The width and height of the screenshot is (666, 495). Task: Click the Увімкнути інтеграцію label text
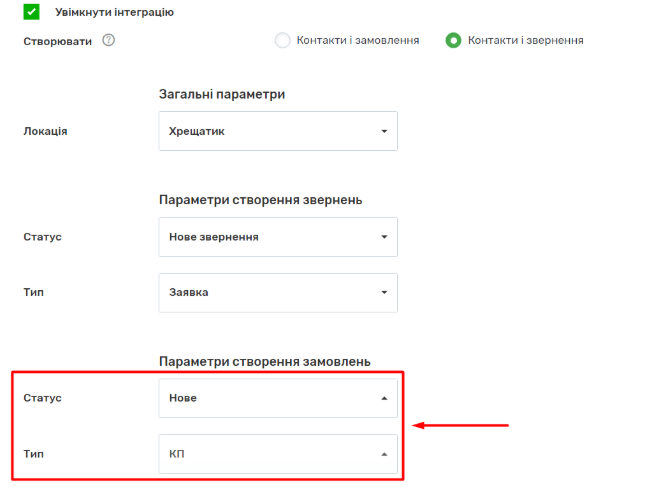tap(113, 12)
